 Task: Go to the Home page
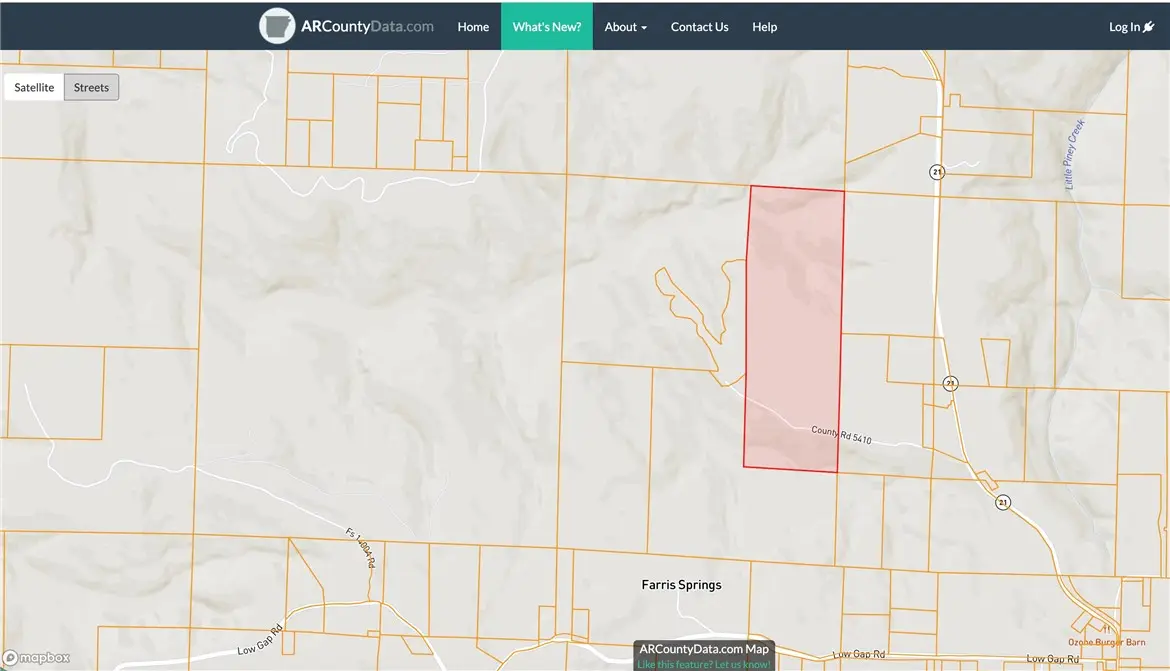click(473, 26)
